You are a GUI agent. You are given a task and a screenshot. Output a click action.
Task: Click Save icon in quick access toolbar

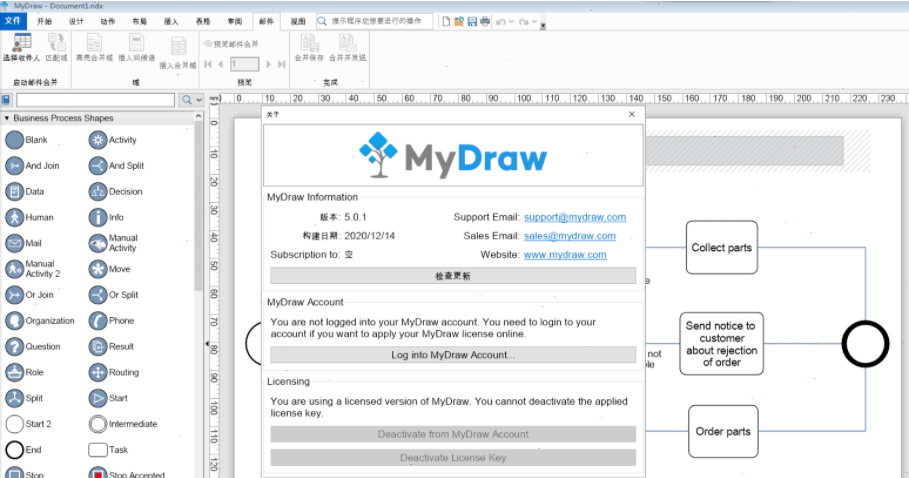coord(472,22)
